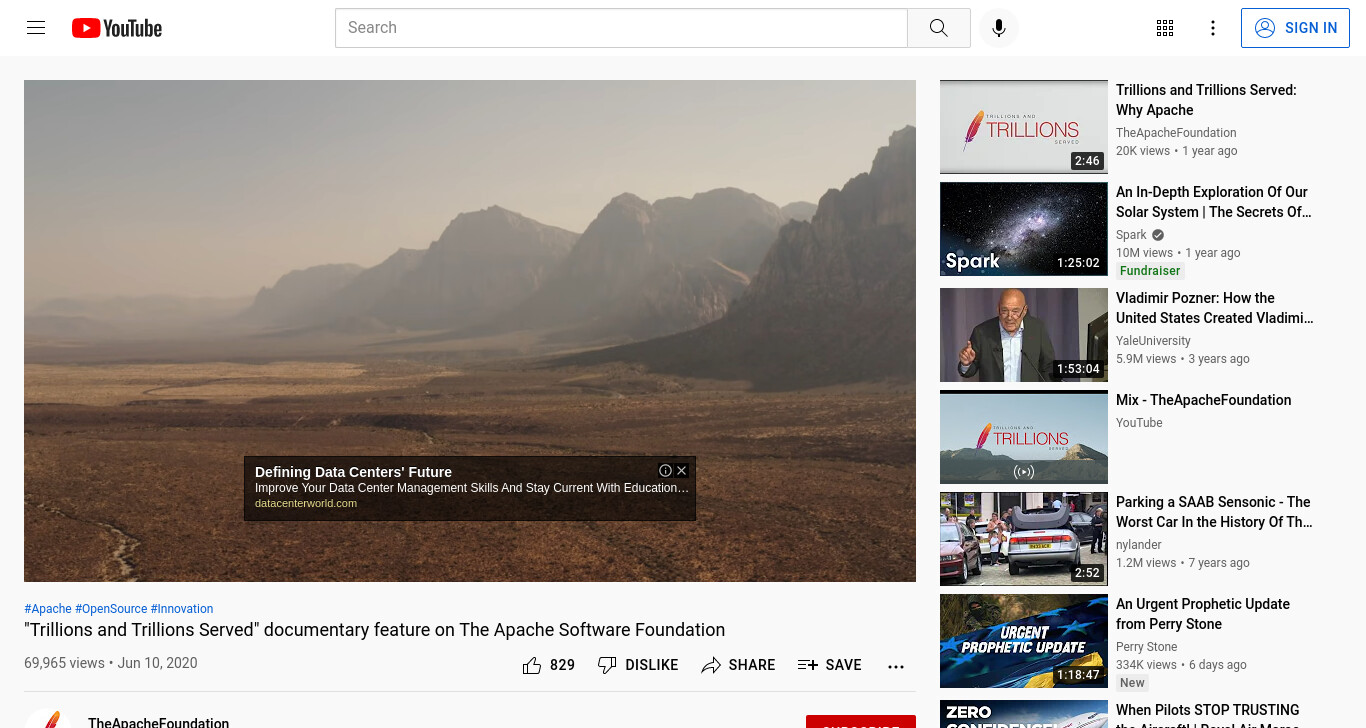This screenshot has height=728, width=1366.
Task: Click the main video player
Action: point(470,331)
